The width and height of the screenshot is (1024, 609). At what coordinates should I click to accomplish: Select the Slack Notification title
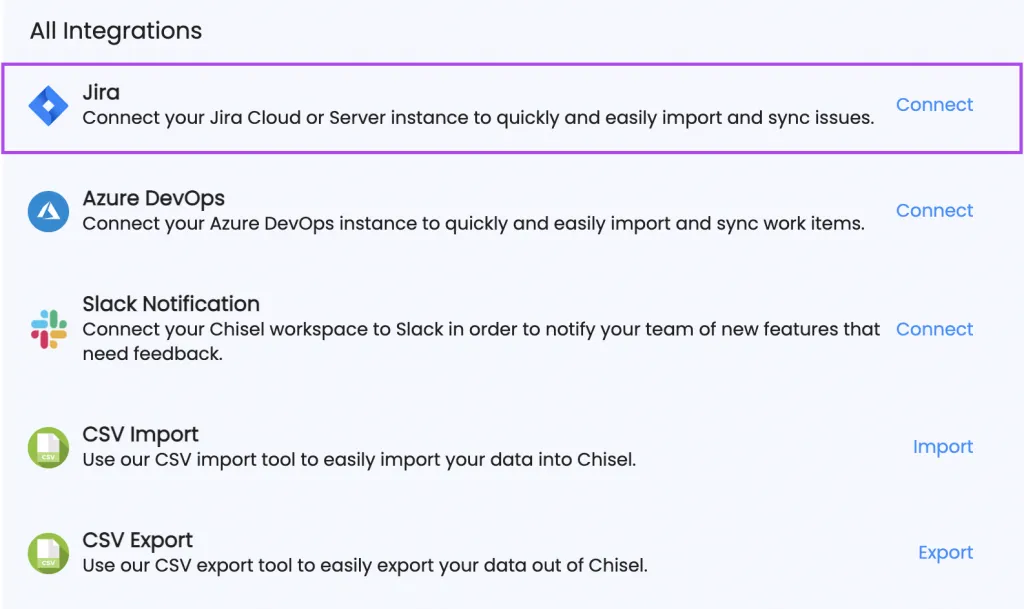pos(171,304)
